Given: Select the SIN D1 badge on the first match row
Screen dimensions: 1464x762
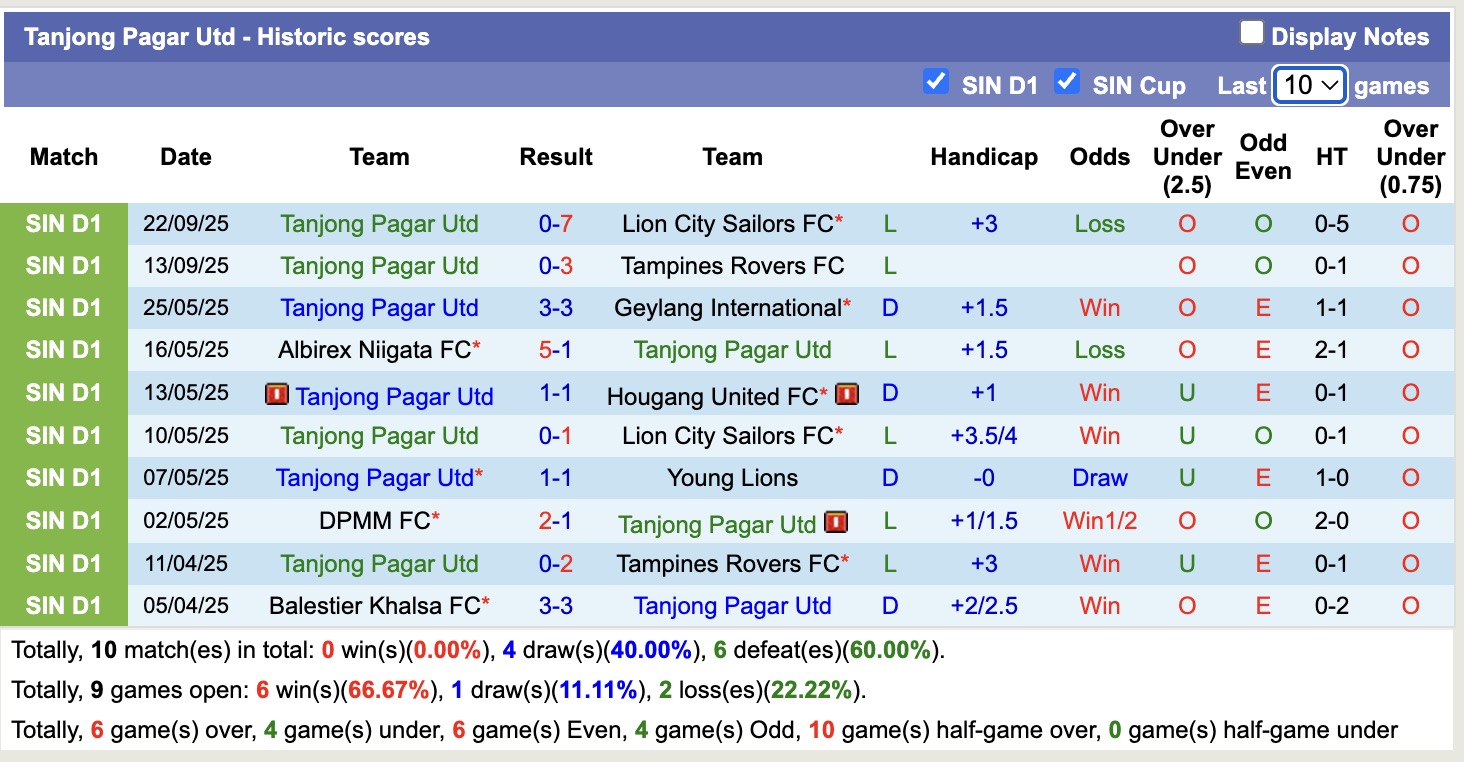Looking at the screenshot, I should point(64,223).
